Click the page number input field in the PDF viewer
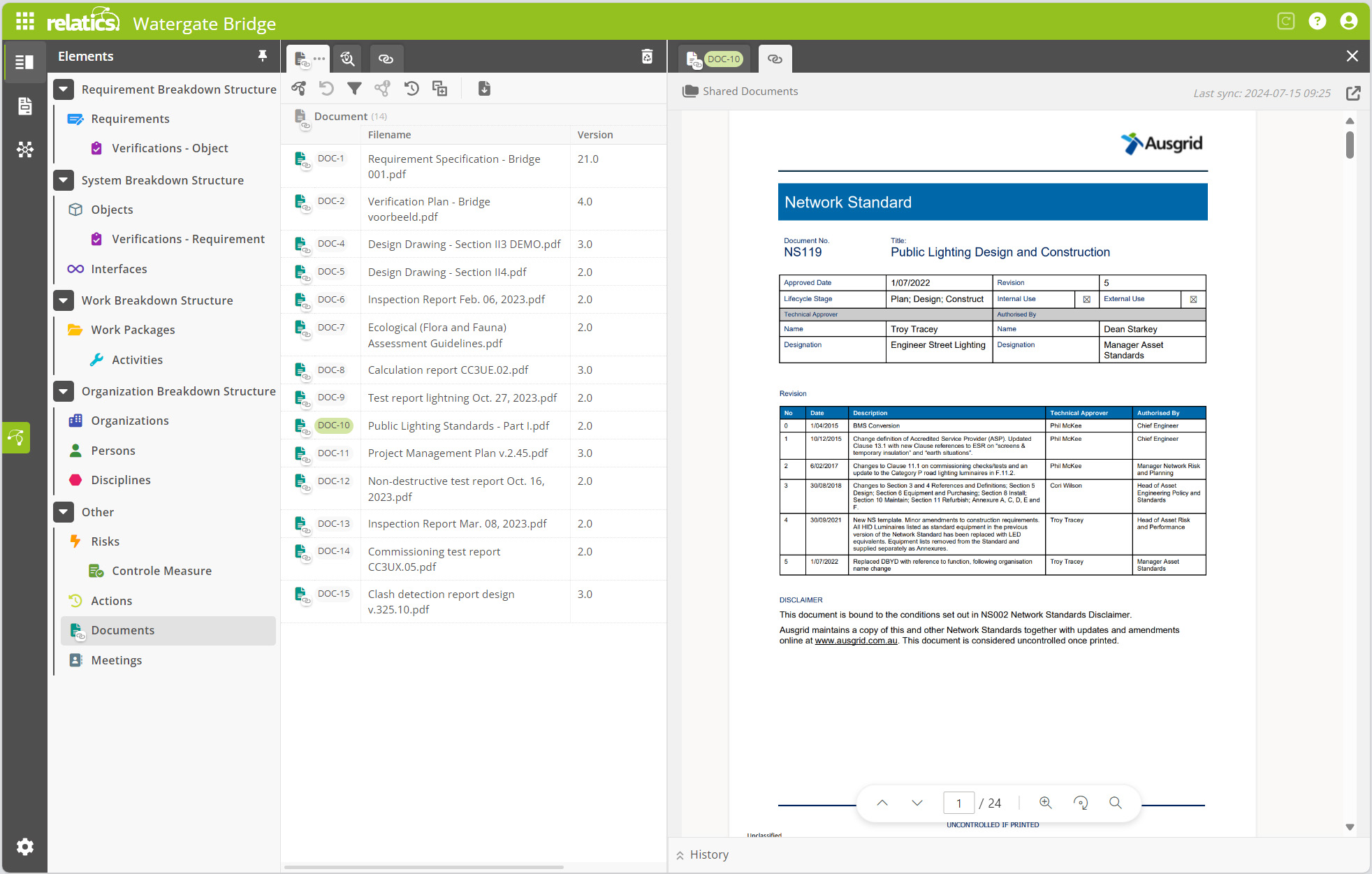The width and height of the screenshot is (1372, 874). tap(958, 803)
